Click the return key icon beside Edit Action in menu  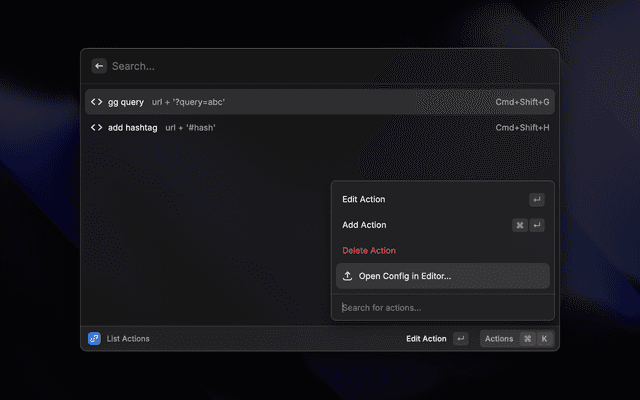coord(537,200)
